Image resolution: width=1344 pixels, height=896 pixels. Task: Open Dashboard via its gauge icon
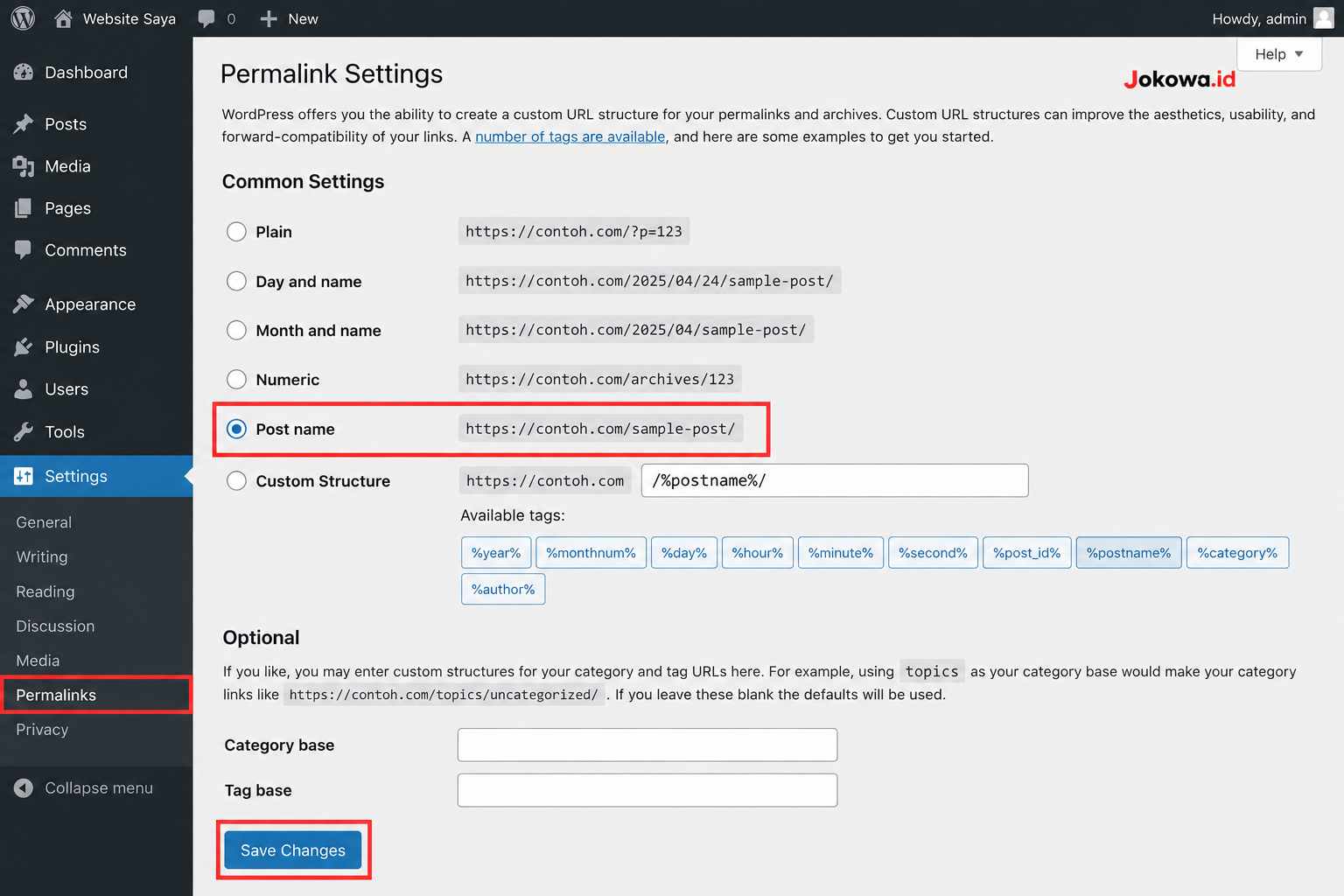[24, 73]
